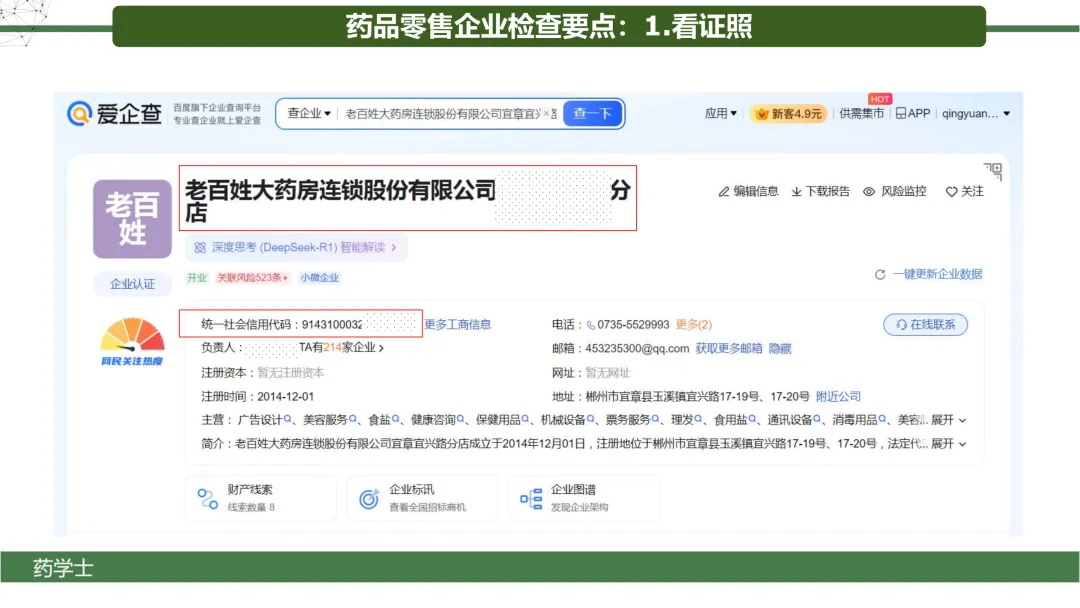Screen dimensions: 1080x608
Task: Click the 小微企业 tag
Action: [320, 277]
